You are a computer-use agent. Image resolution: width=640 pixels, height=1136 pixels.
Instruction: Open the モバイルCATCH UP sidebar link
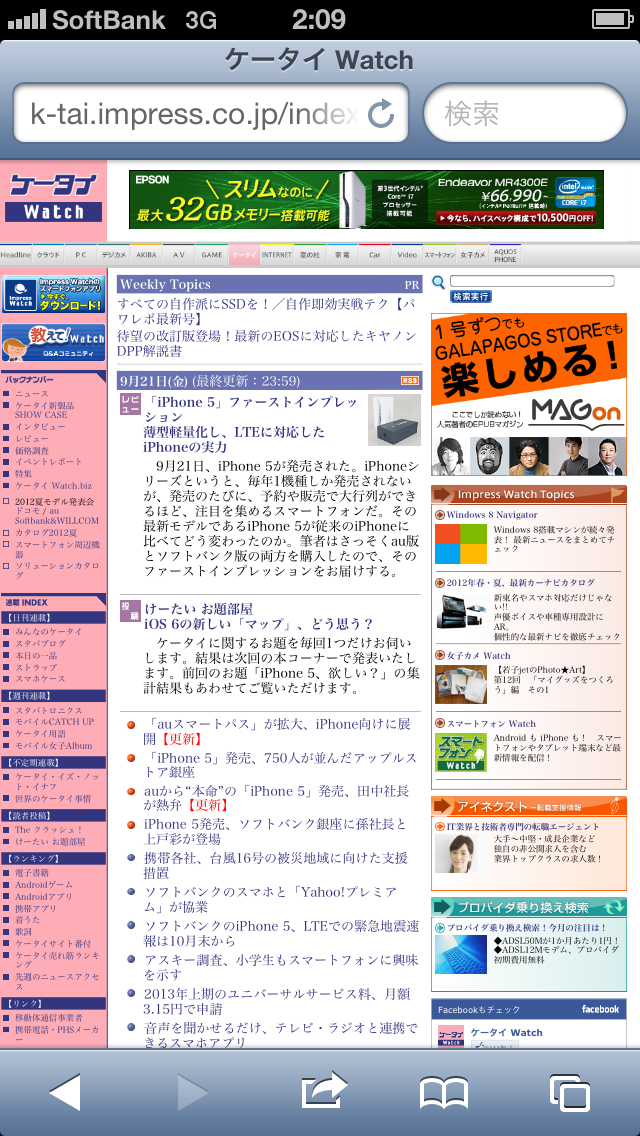pyautogui.click(x=55, y=722)
